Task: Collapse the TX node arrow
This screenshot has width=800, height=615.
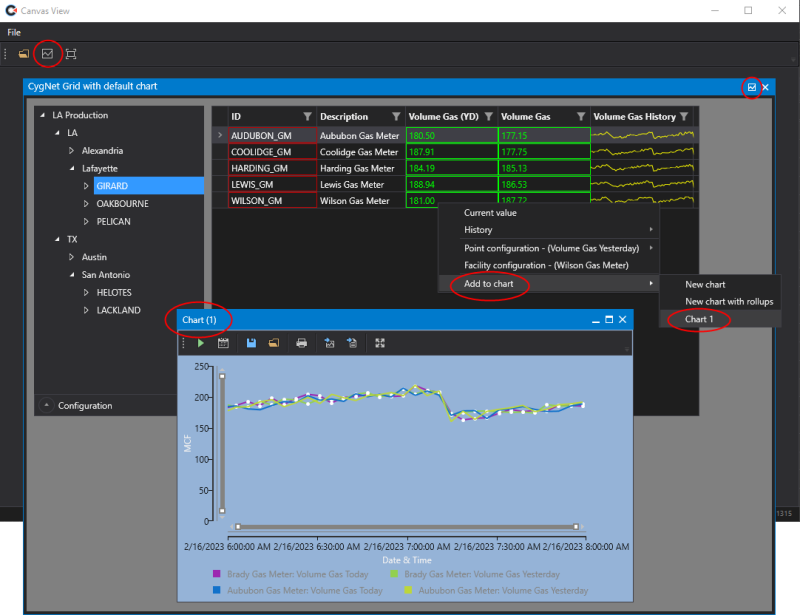Action: point(58,239)
